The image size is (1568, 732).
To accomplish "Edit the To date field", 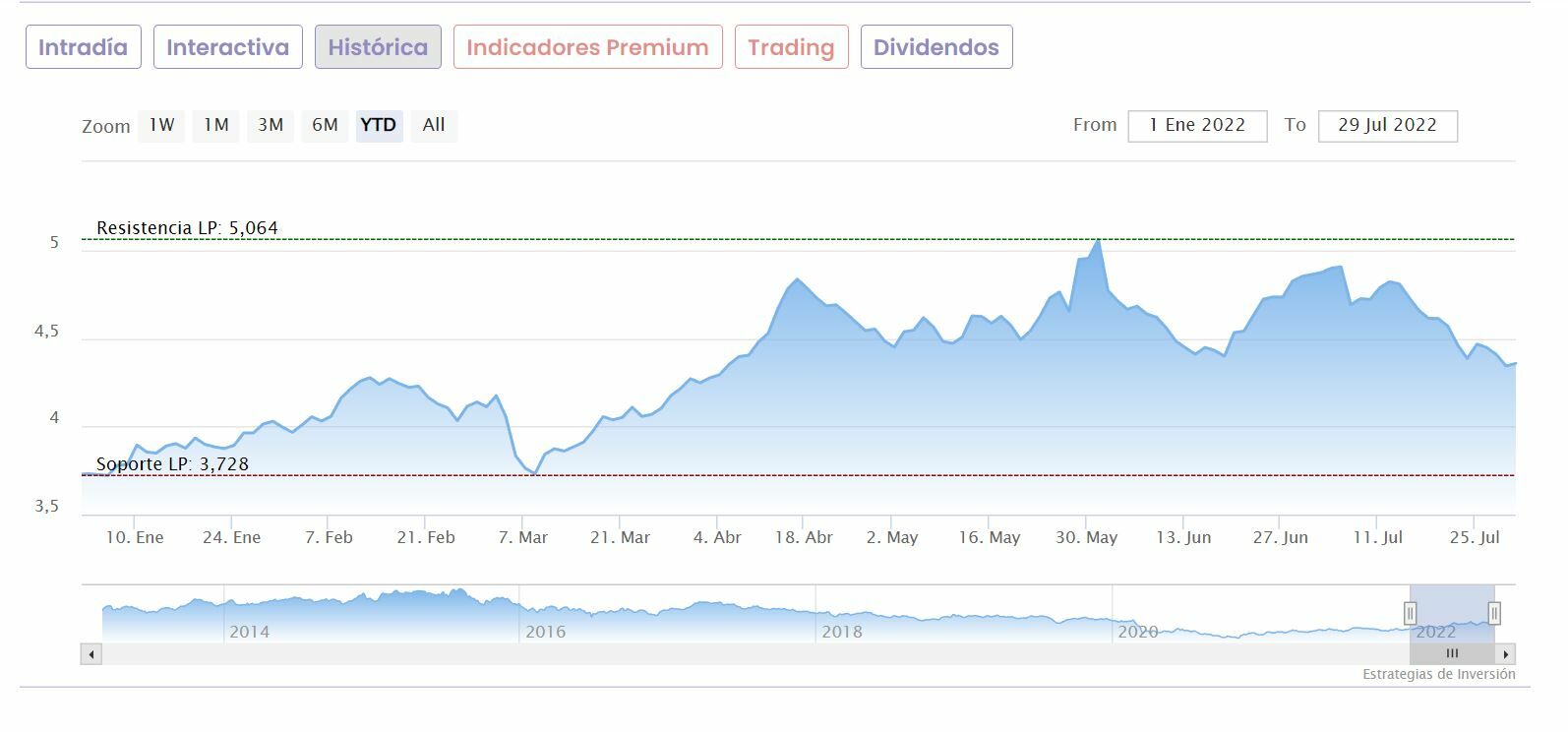I will [1387, 125].
